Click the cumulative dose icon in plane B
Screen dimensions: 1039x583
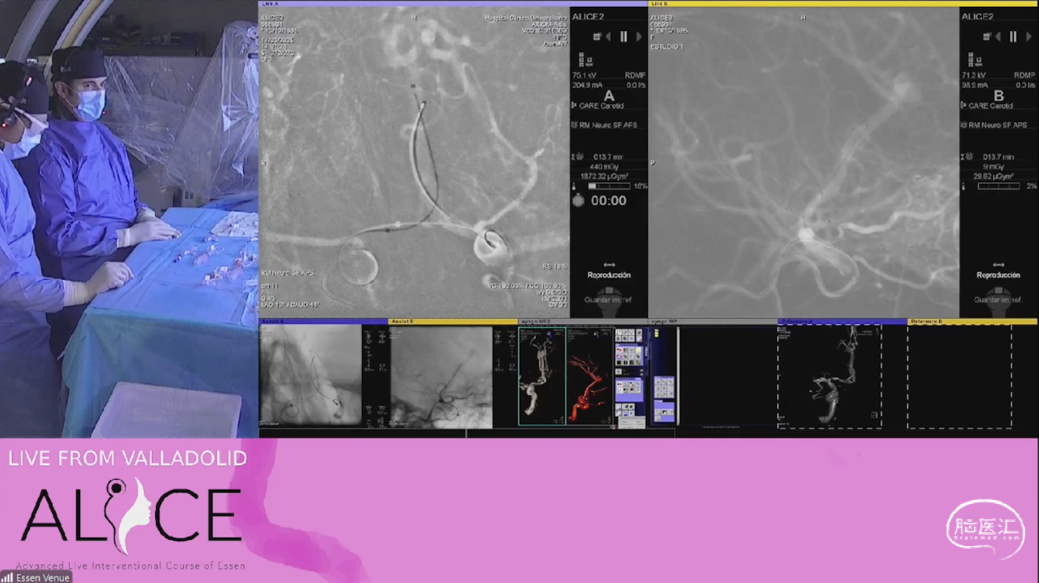pos(967,157)
